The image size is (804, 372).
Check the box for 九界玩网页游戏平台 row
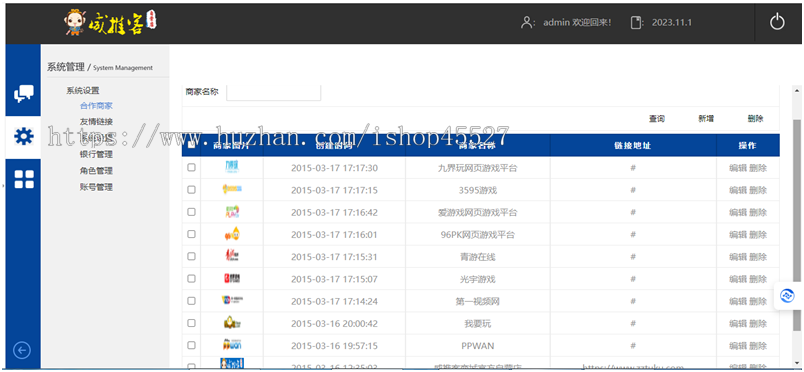[x=191, y=167]
